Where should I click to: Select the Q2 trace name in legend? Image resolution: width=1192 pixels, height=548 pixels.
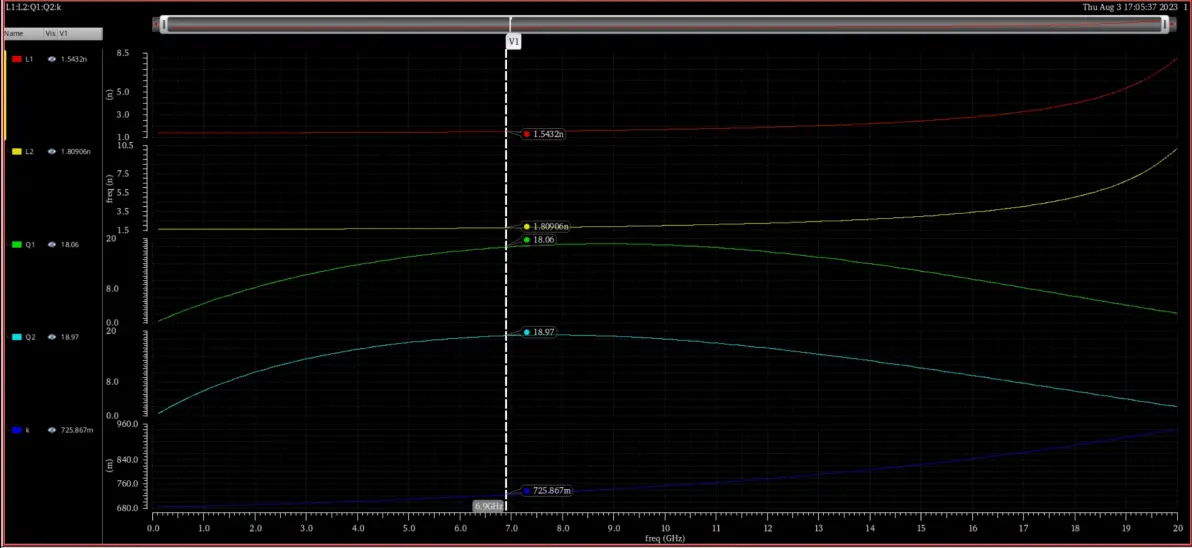tap(30, 337)
